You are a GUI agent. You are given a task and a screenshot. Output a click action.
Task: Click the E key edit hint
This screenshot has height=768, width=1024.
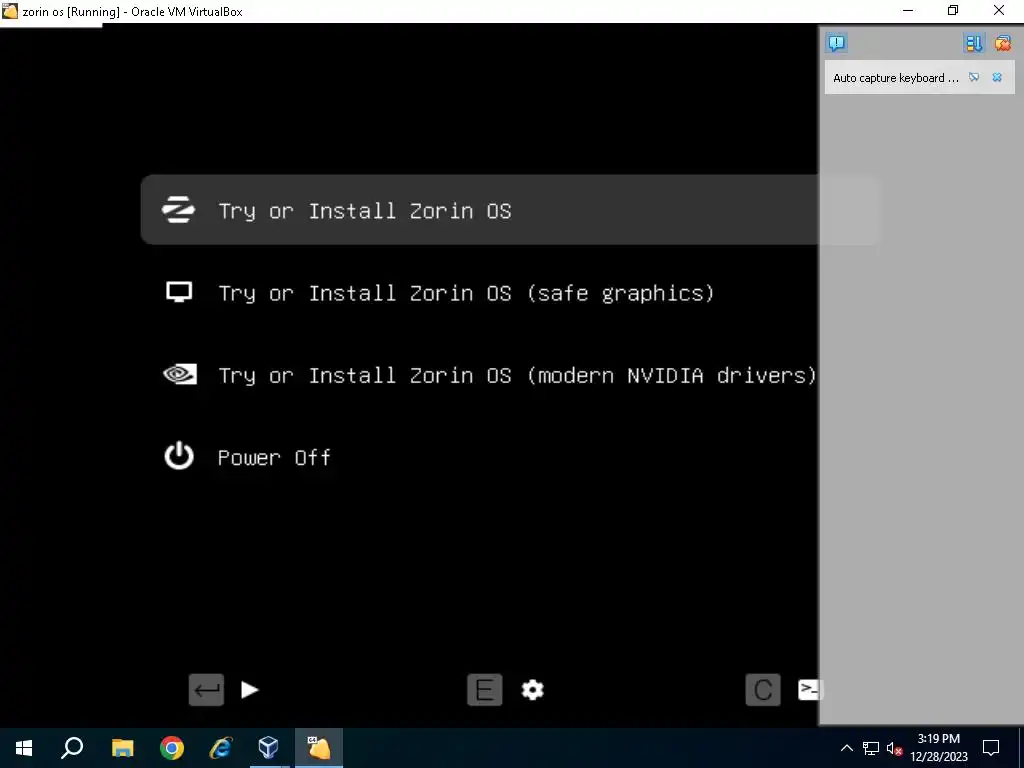pyautogui.click(x=485, y=690)
